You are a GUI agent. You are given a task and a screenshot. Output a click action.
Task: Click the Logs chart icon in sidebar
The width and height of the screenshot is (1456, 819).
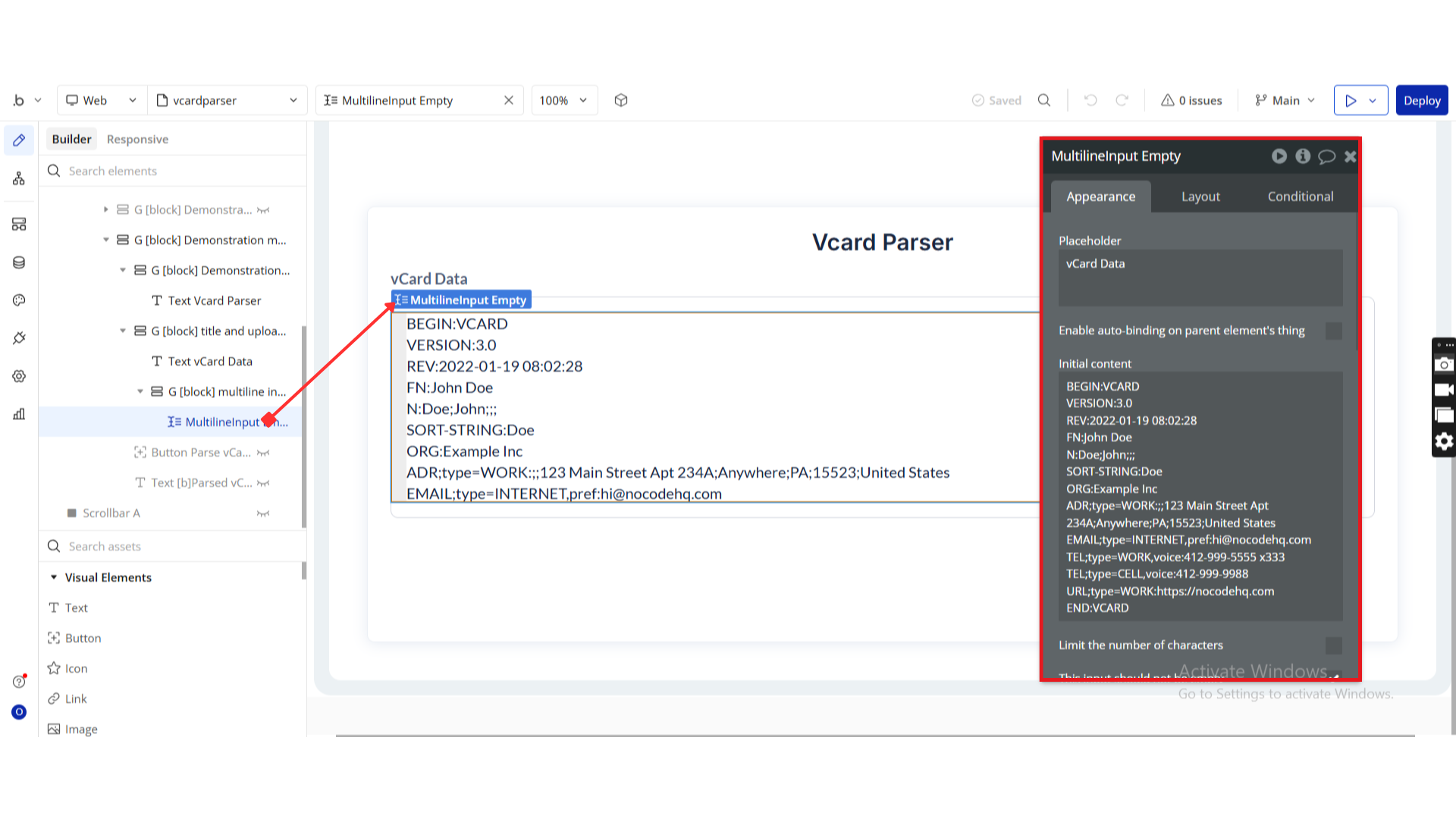coord(19,414)
